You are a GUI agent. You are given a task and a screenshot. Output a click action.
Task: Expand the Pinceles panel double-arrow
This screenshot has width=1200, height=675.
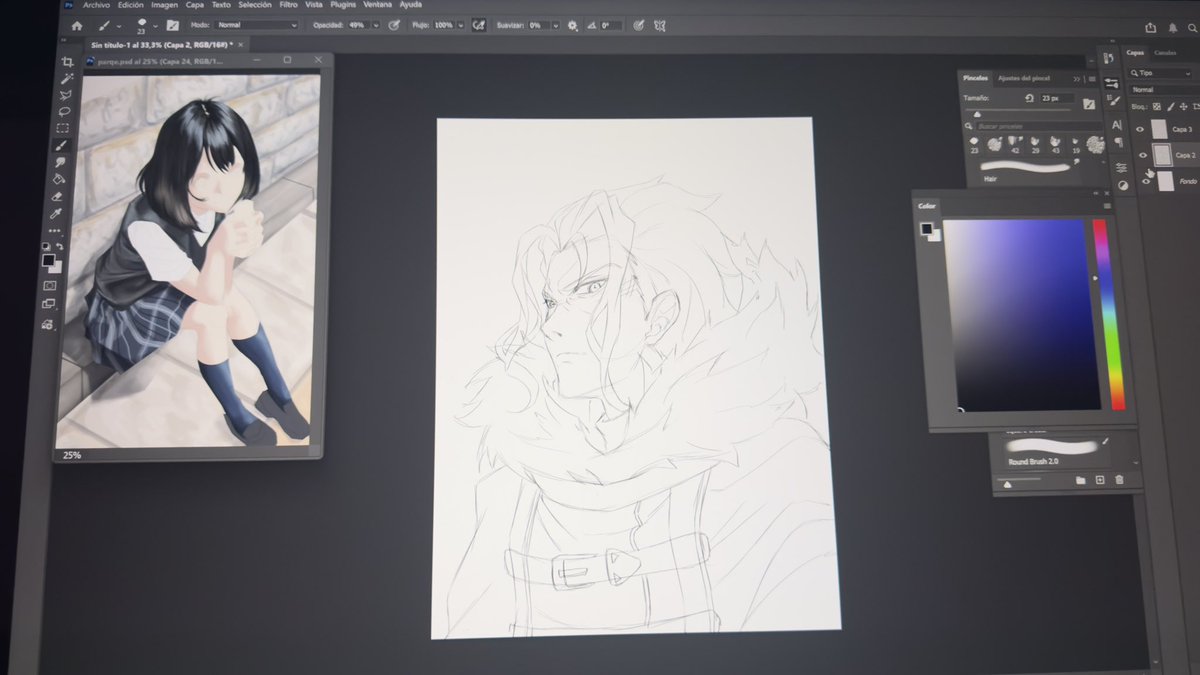(1076, 78)
